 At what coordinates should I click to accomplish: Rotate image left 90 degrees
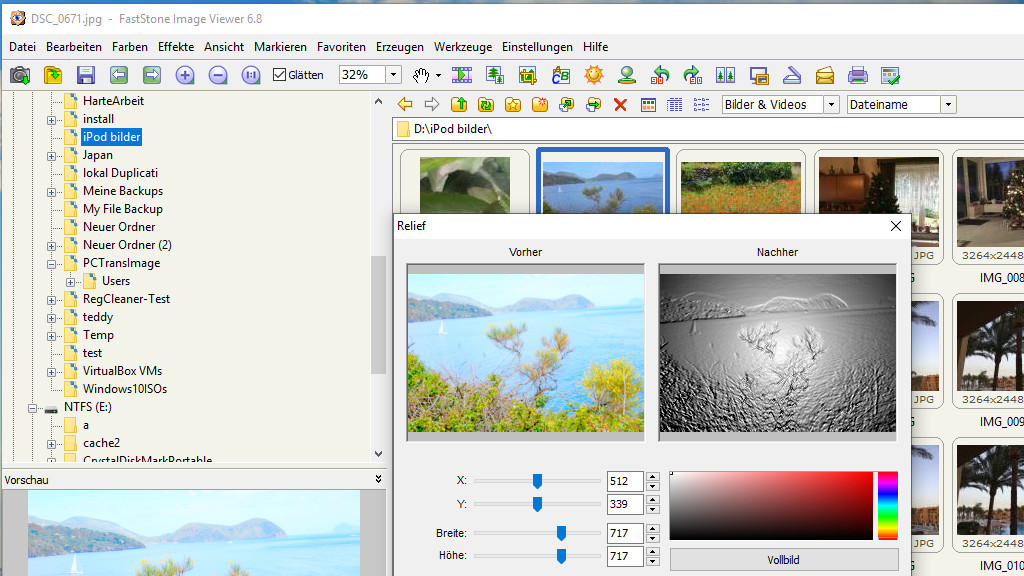click(x=660, y=75)
